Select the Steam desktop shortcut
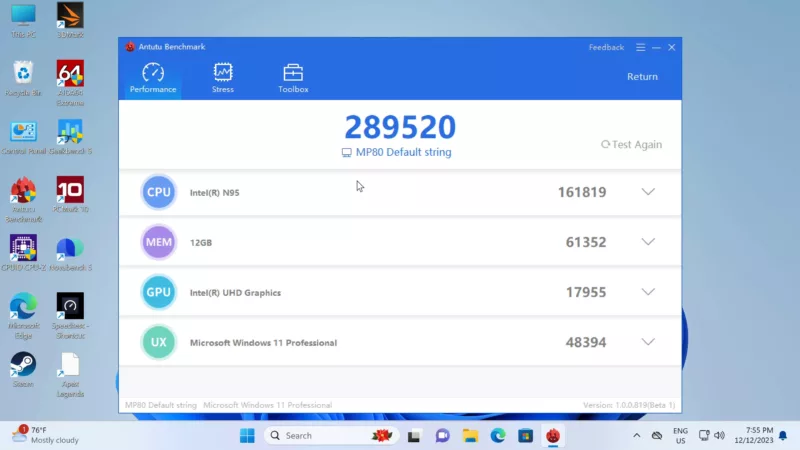 click(x=23, y=370)
